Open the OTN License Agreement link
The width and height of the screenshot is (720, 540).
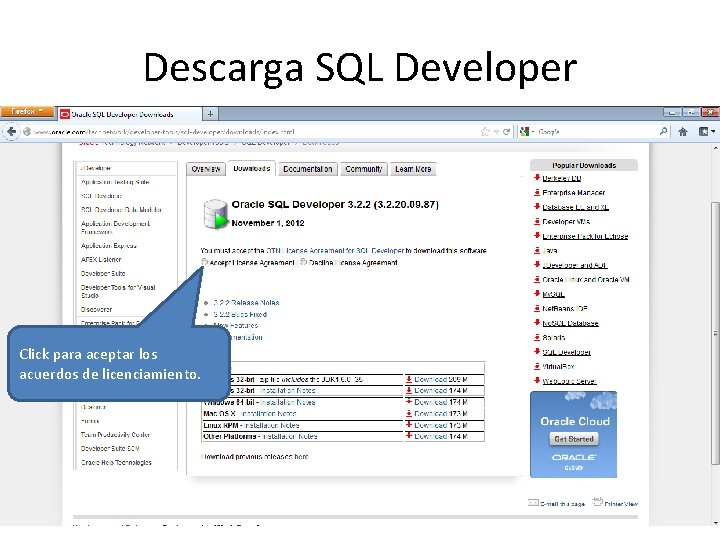pos(335,251)
